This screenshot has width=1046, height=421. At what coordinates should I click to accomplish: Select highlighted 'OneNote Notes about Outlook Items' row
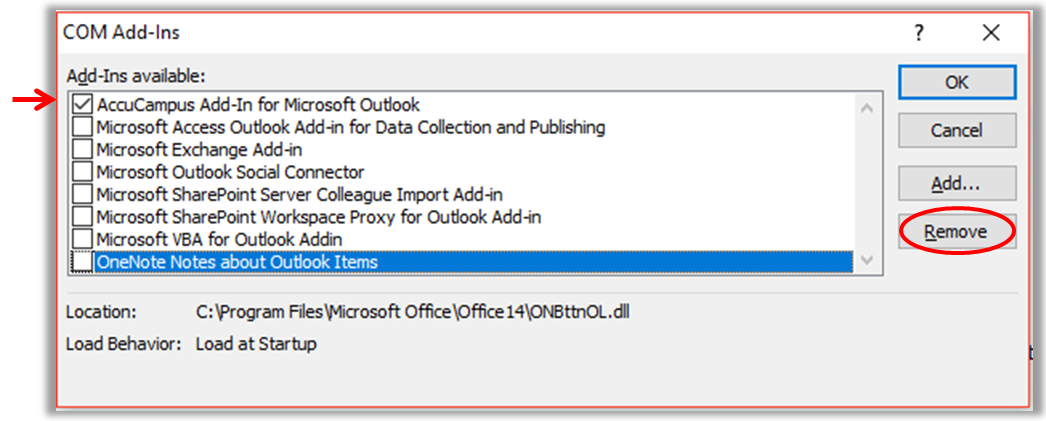coord(474,262)
